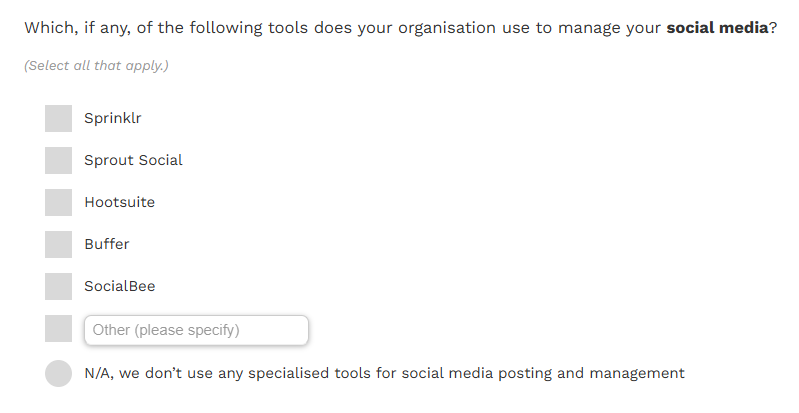Click 'management' at the end of the N/A option
The width and height of the screenshot is (799, 413).
pyautogui.click(x=637, y=373)
